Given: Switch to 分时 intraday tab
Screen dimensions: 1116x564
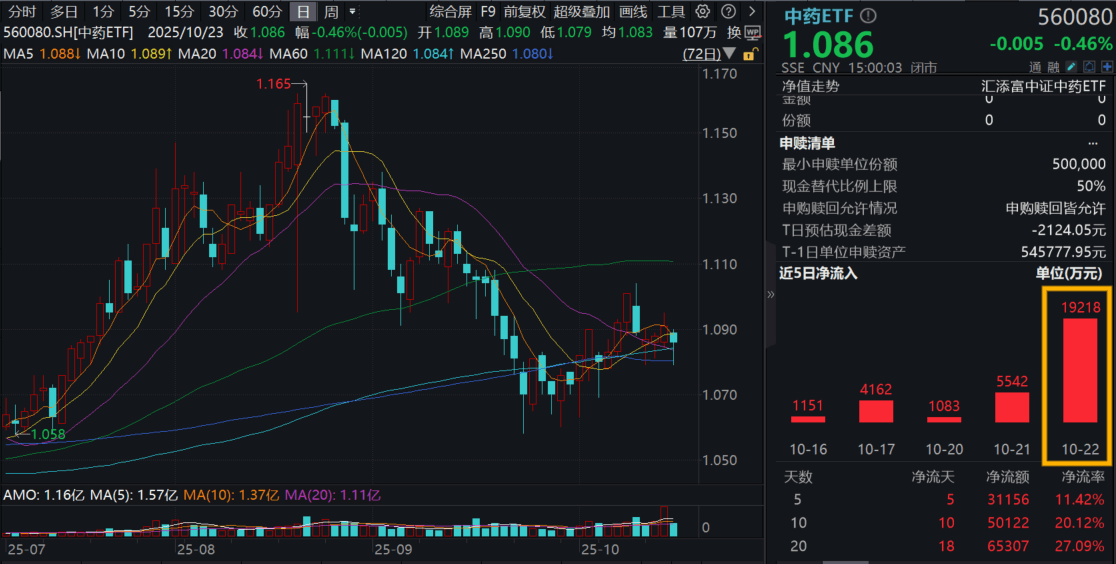Looking at the screenshot, I should 22,11.
